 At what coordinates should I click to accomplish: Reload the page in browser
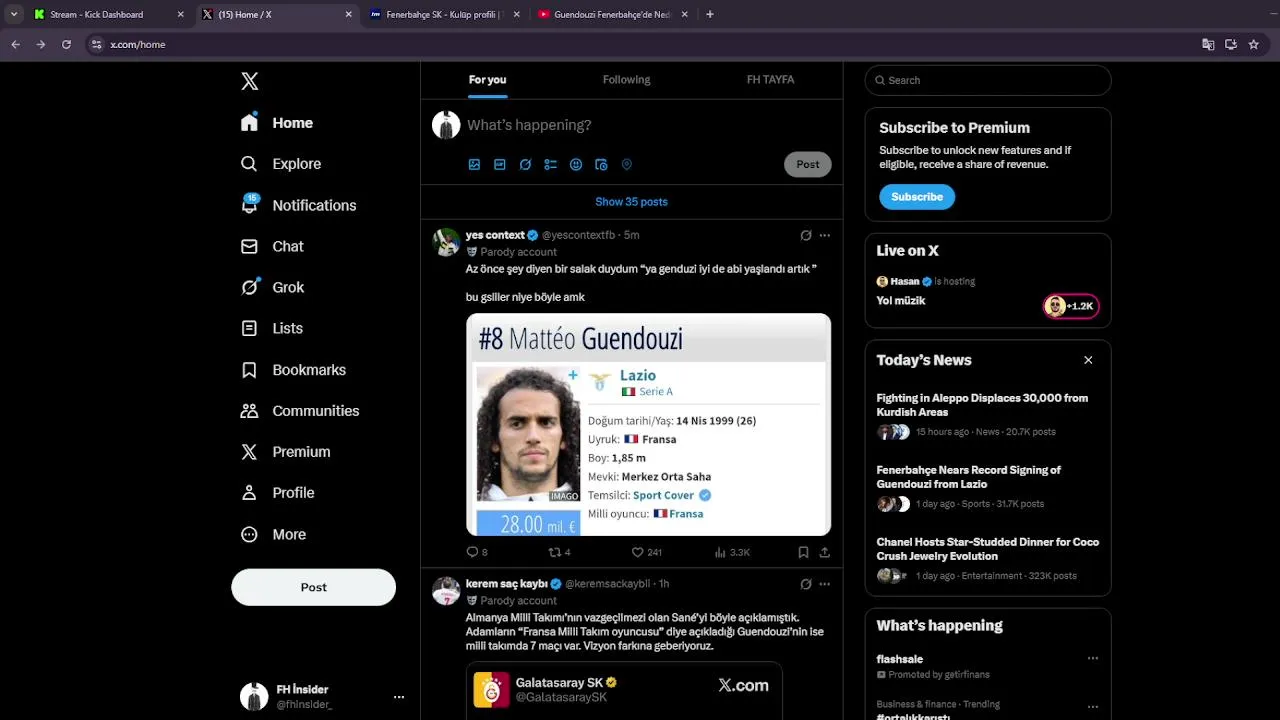(x=66, y=44)
